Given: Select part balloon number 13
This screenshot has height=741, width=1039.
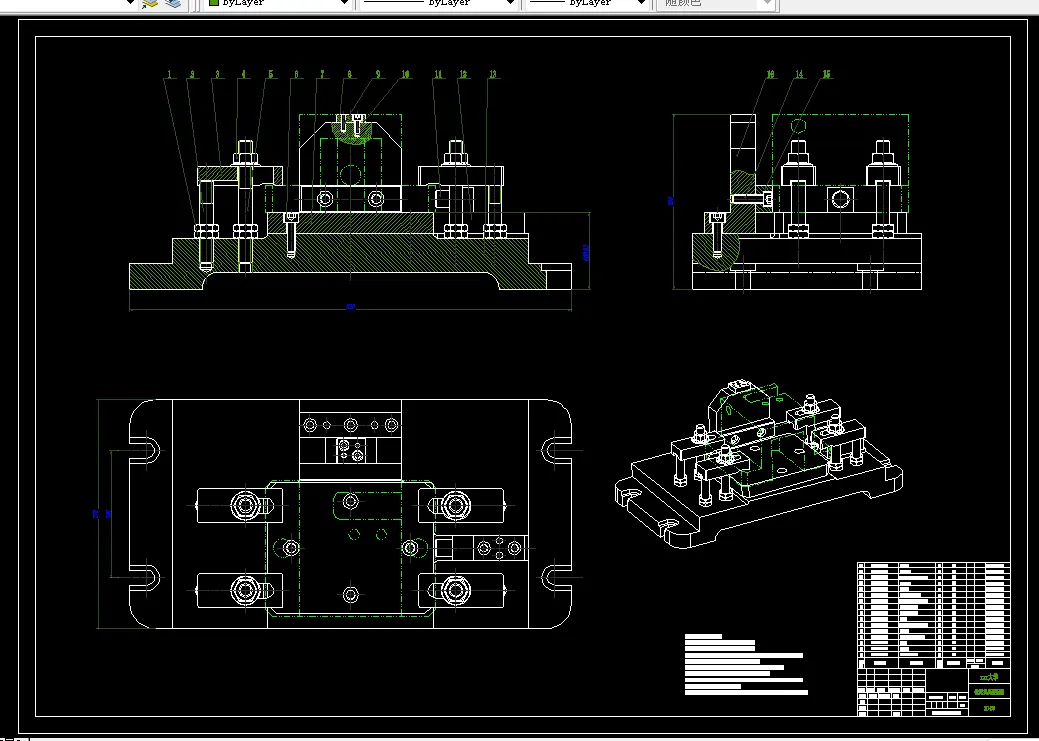Looking at the screenshot, I should [492, 74].
